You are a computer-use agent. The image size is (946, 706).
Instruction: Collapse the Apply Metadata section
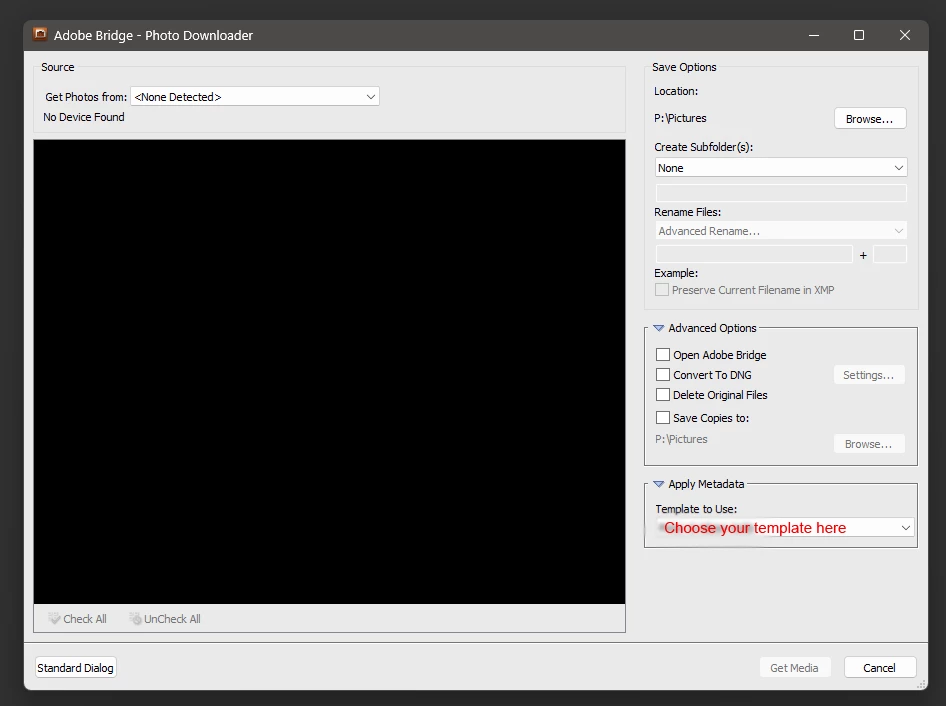(658, 484)
